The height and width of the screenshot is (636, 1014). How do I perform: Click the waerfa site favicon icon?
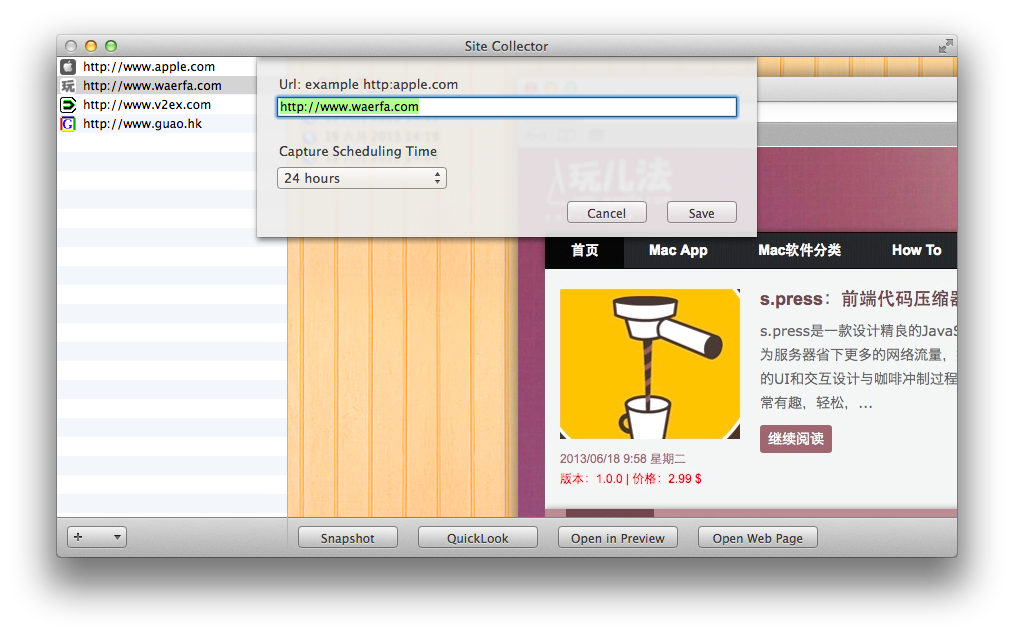(x=68, y=85)
